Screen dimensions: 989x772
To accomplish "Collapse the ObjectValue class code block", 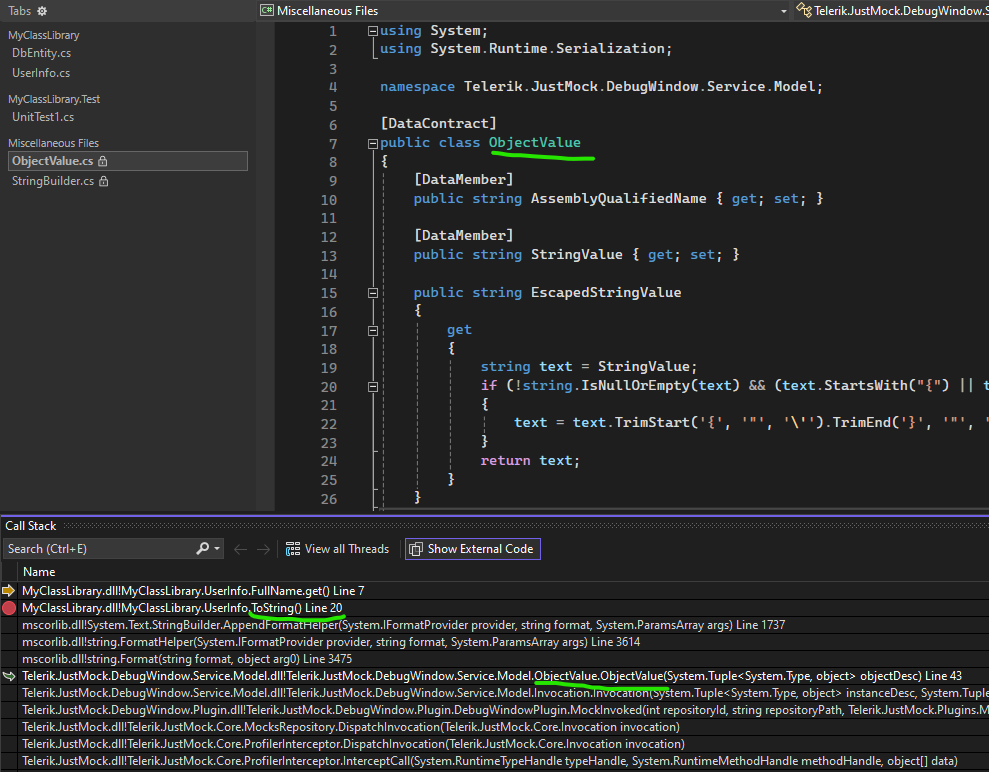I will point(373,143).
